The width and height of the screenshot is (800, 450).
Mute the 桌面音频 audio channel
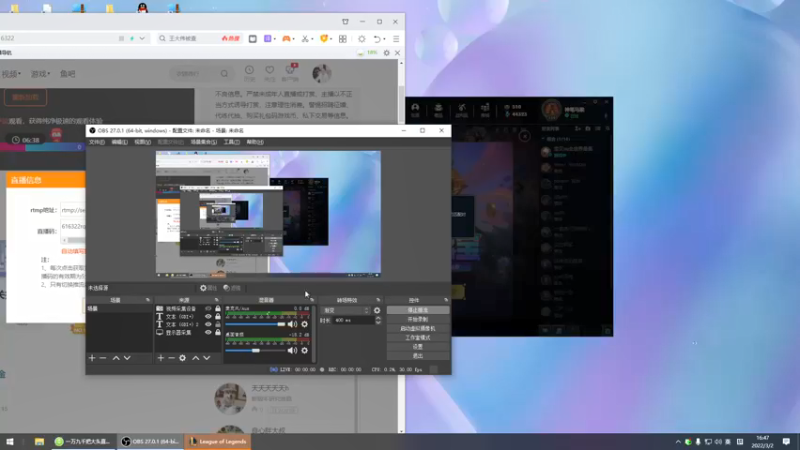(292, 351)
